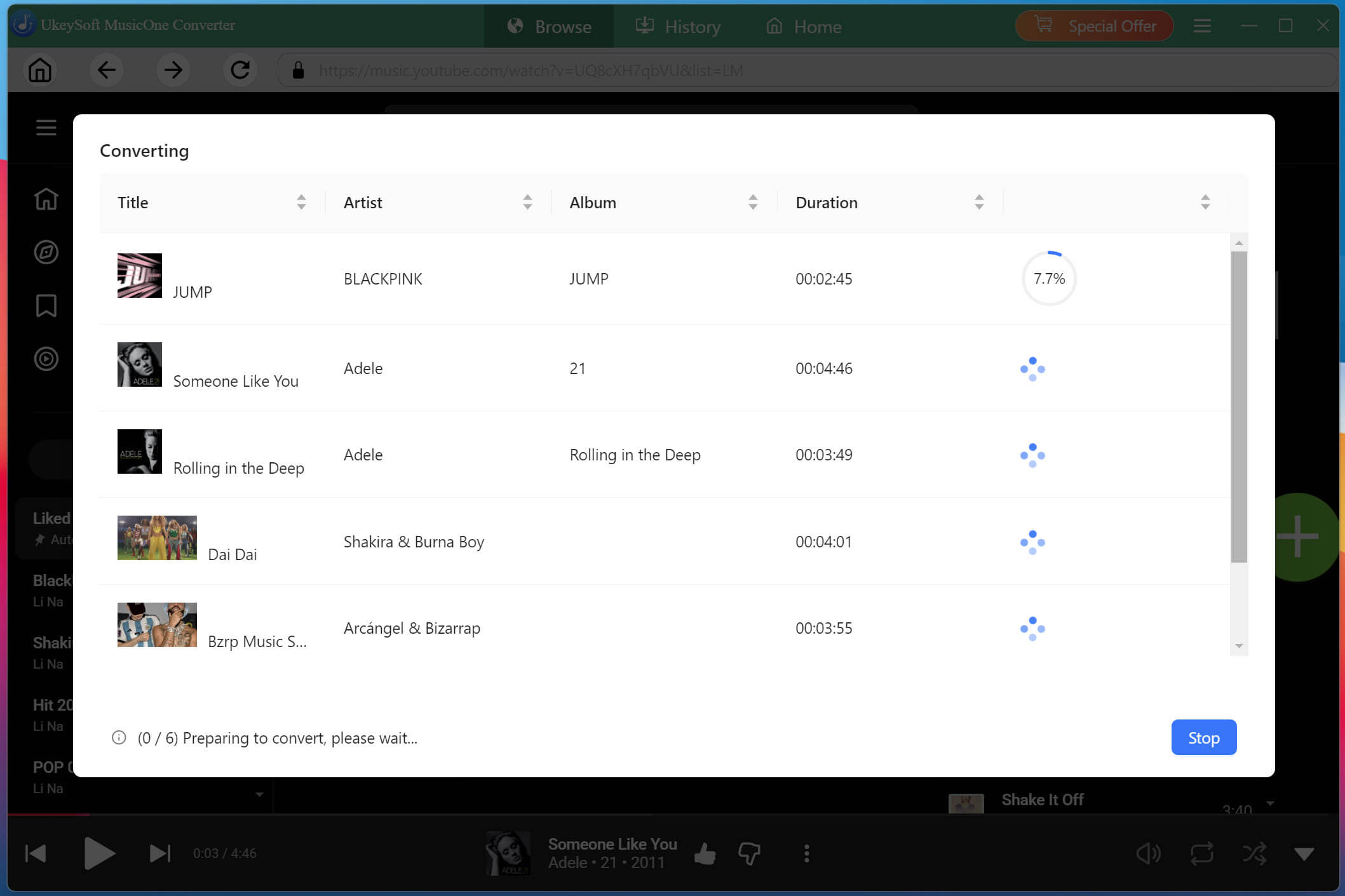This screenshot has width=1345, height=896.
Task: Click loading spinner for Bzrp Music row
Action: pos(1032,629)
